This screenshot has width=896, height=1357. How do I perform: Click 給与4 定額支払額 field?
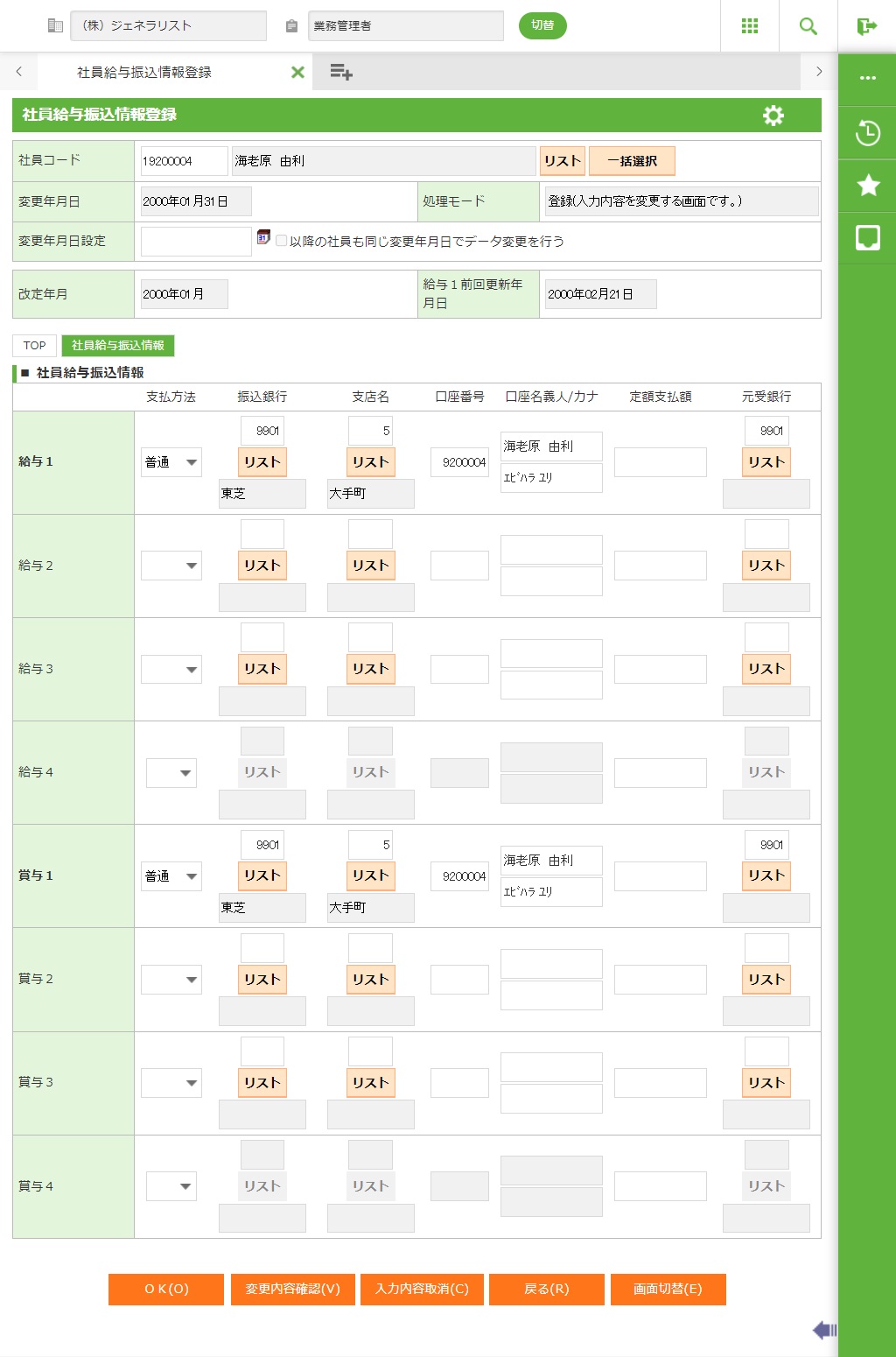click(661, 773)
